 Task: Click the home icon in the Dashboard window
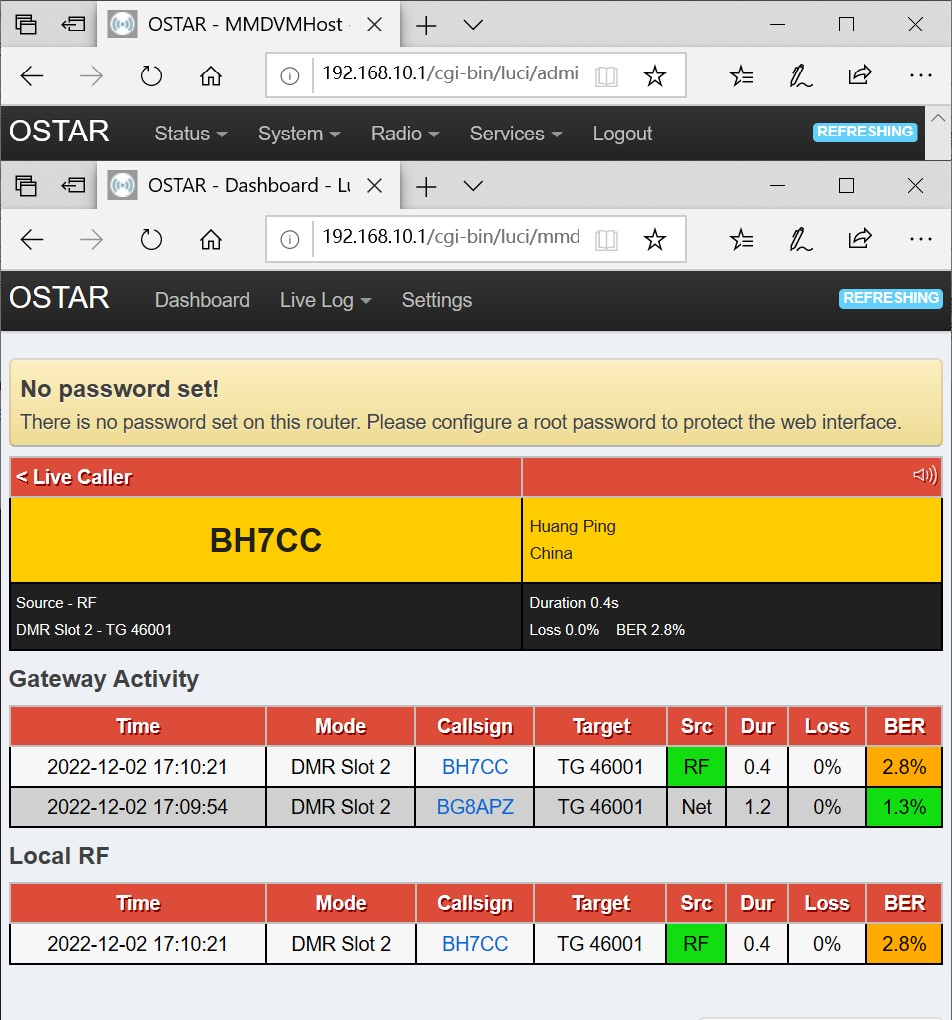click(210, 240)
